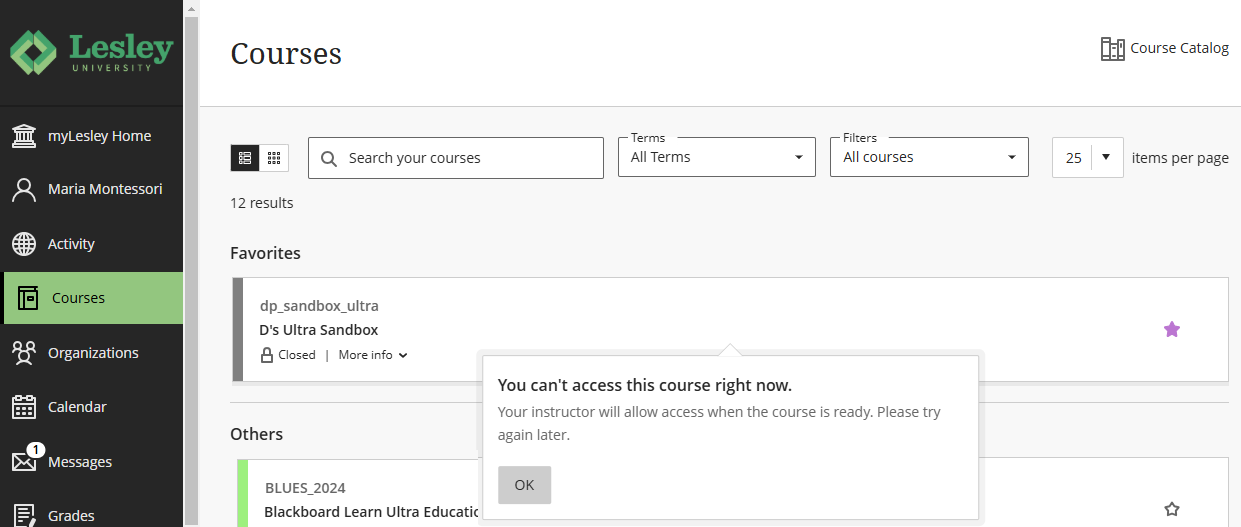Screen dimensions: 1241x527
Task: Click the Messages envelope icon with badge
Action: (26, 459)
